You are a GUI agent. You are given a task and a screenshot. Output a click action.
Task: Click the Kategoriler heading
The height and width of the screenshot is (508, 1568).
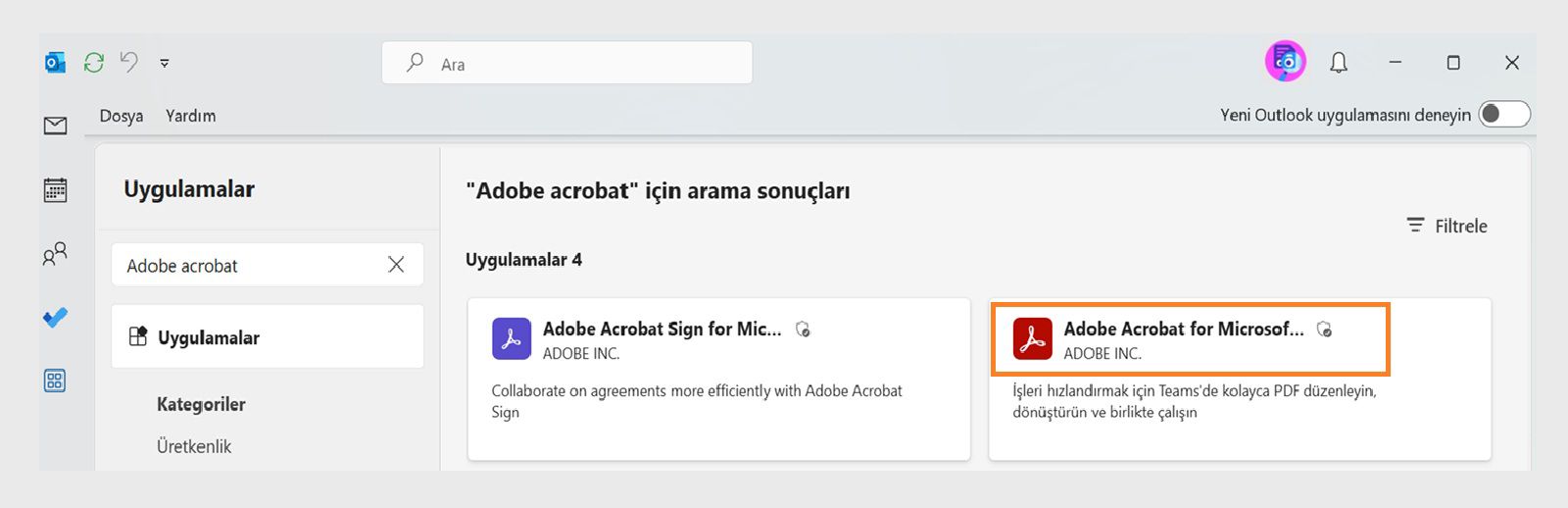201,404
